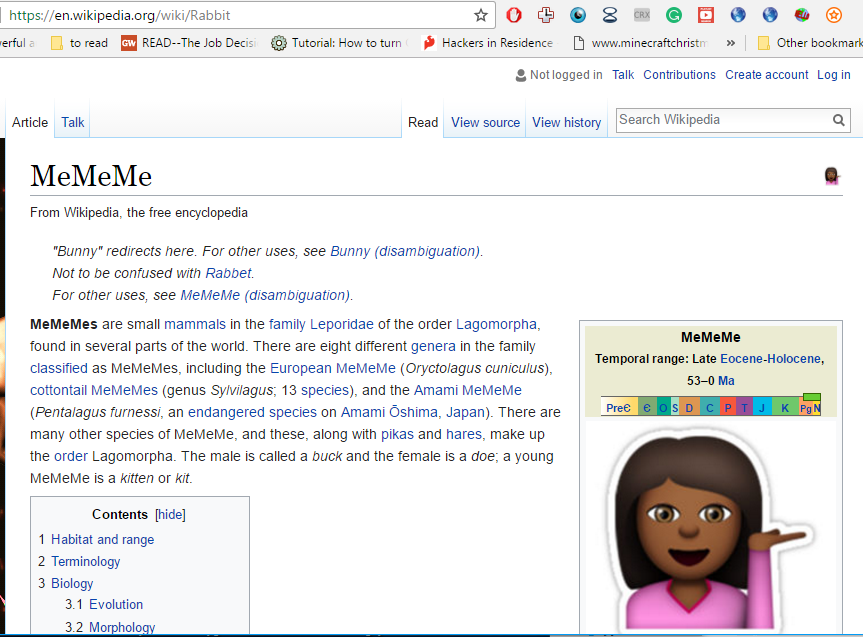Open the Other bookmarks folder
The image size is (863, 637).
810,43
